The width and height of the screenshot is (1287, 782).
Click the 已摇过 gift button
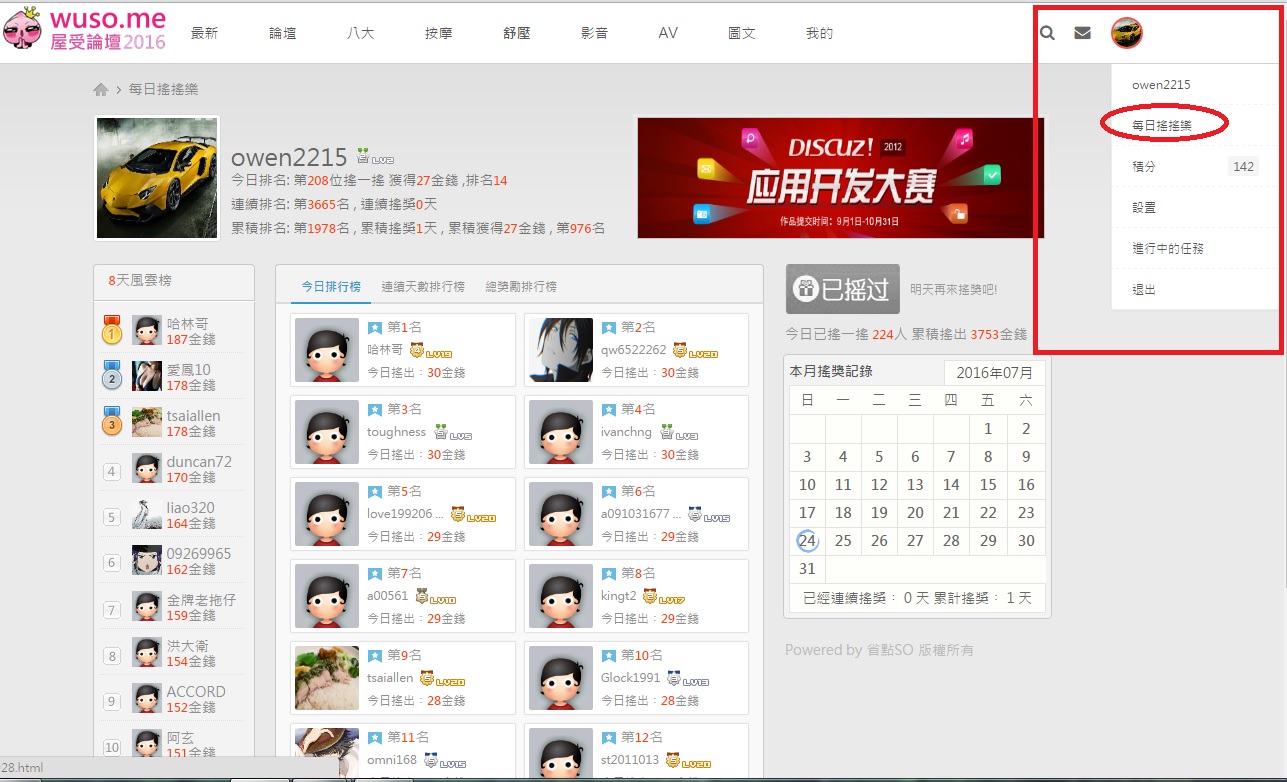point(842,289)
